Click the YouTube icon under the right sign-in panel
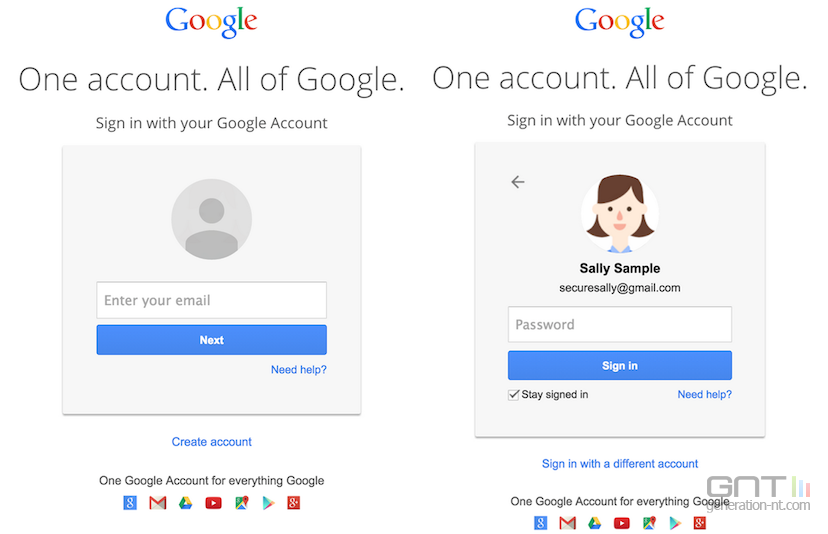828x534 pixels. pyautogui.click(x=622, y=523)
